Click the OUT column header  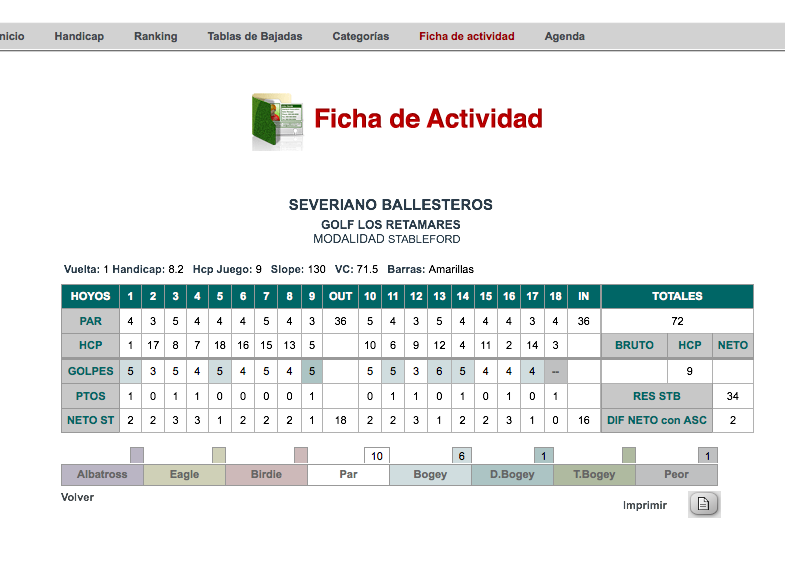click(340, 296)
